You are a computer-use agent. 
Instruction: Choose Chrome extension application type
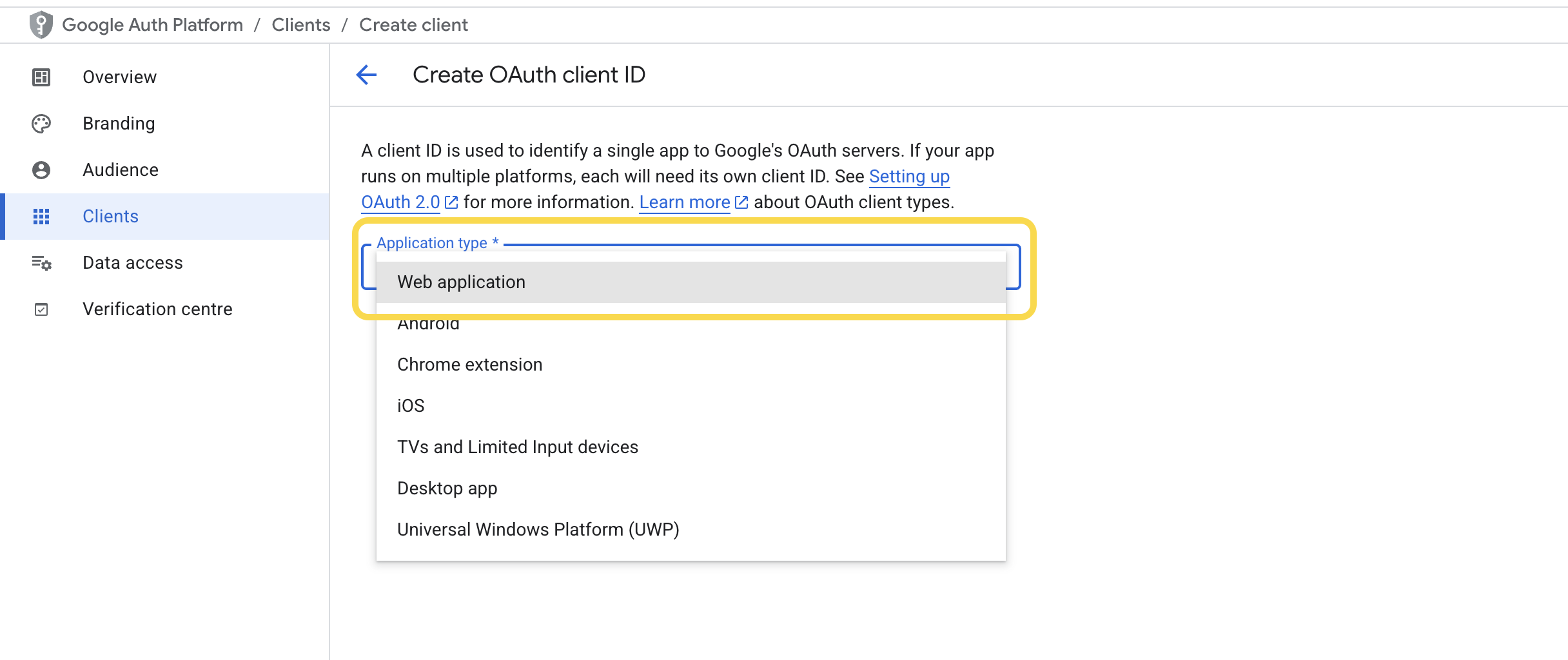coord(691,365)
